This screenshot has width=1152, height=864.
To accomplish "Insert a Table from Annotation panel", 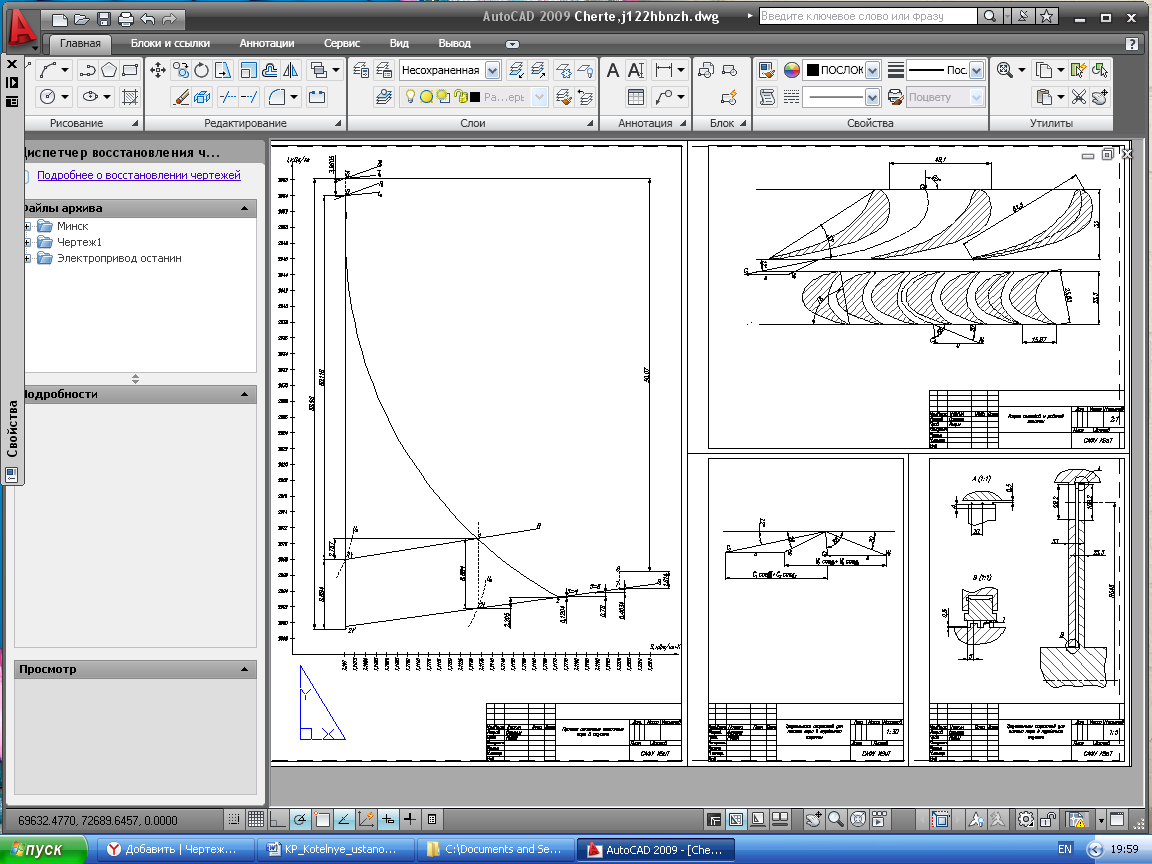I will [636, 97].
